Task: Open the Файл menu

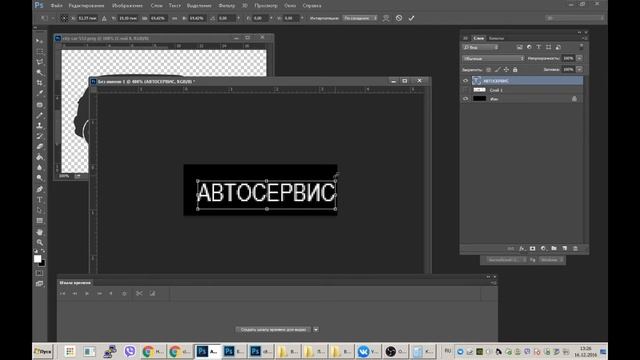Action: 56,6
